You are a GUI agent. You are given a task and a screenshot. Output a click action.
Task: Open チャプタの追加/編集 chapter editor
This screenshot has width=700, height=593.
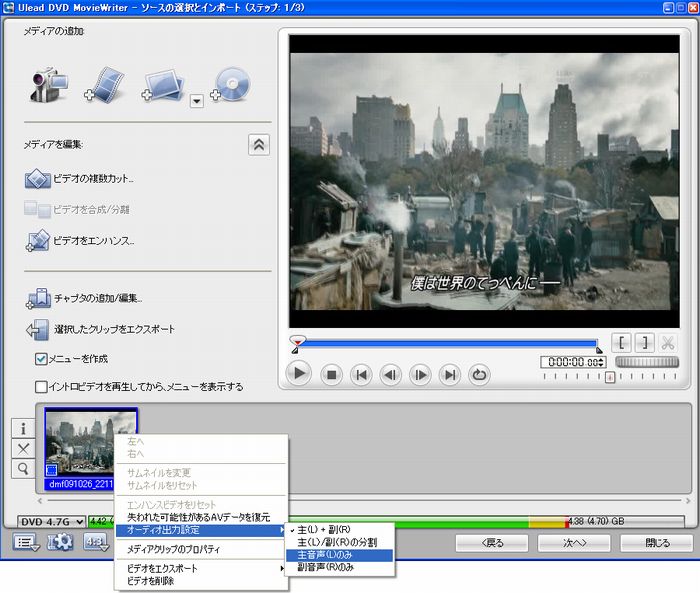(84, 298)
